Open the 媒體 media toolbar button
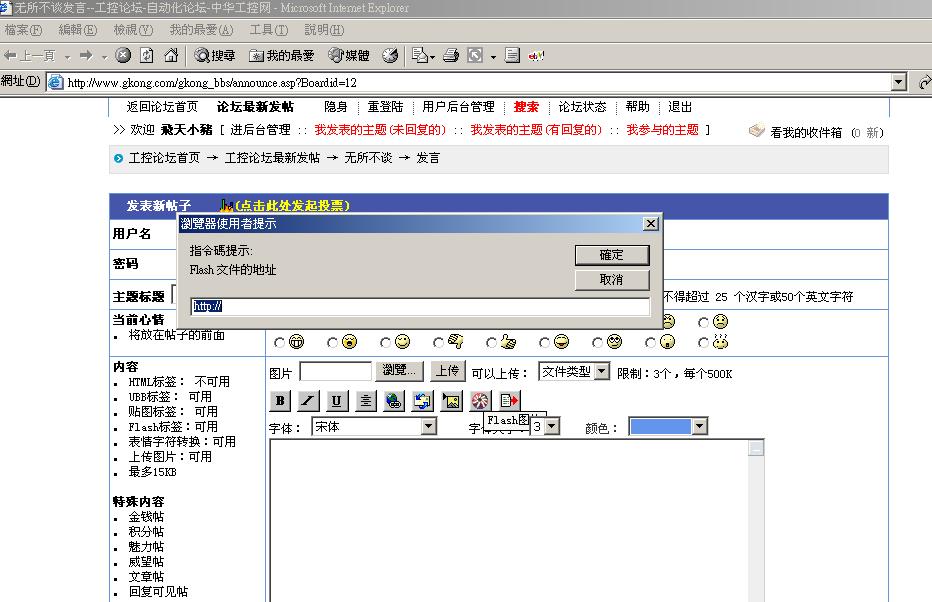This screenshot has width=932, height=602. [349, 56]
